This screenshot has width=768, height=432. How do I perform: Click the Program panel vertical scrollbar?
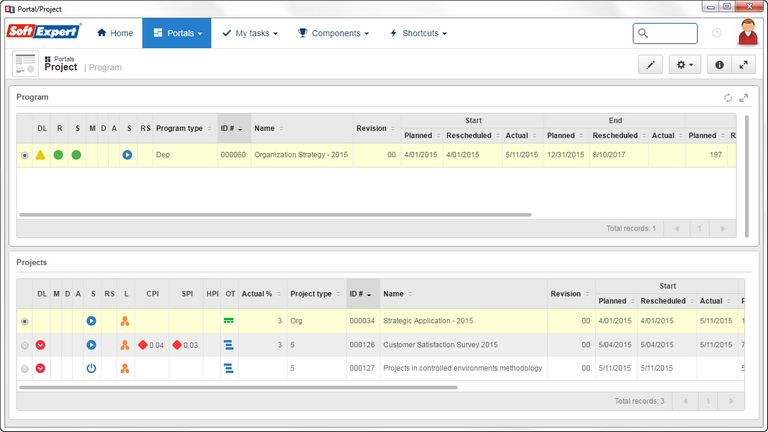[x=746, y=176]
